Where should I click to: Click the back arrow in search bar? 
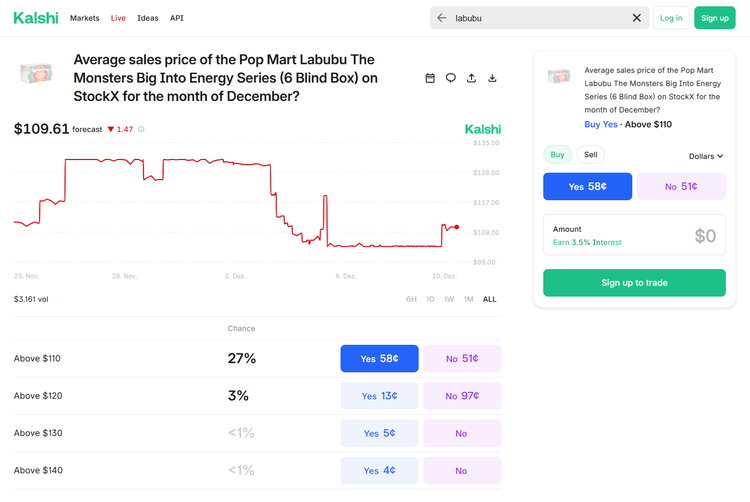click(442, 18)
